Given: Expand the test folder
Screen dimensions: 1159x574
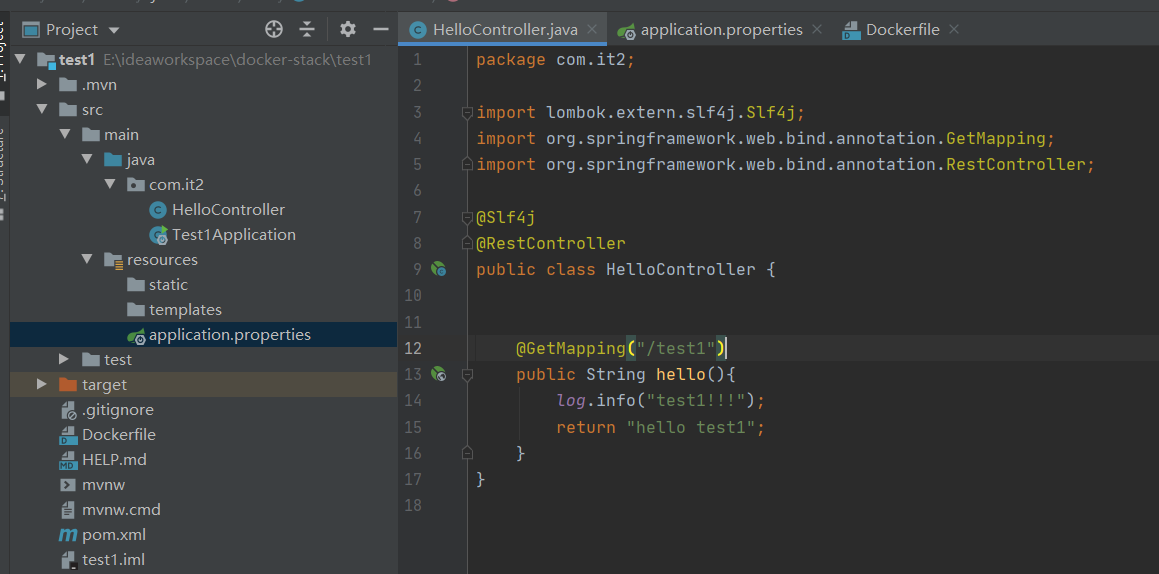Looking at the screenshot, I should click(64, 359).
